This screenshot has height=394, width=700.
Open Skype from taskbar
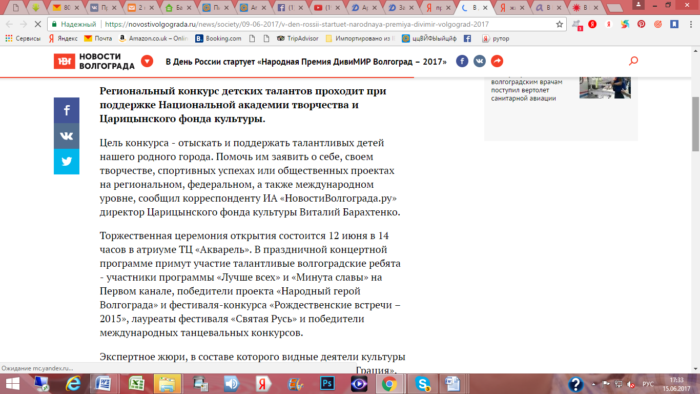[422, 384]
